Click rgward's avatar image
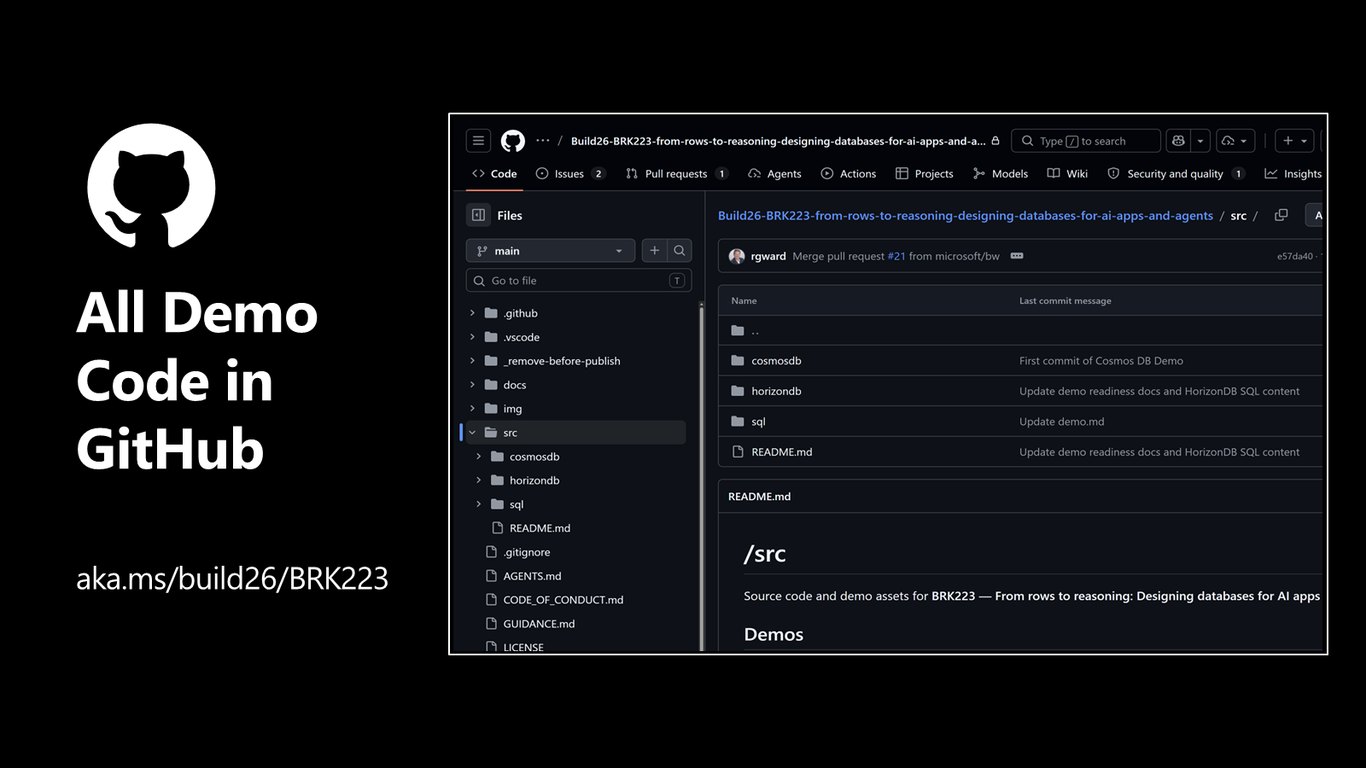The height and width of the screenshot is (768, 1366). pos(737,256)
